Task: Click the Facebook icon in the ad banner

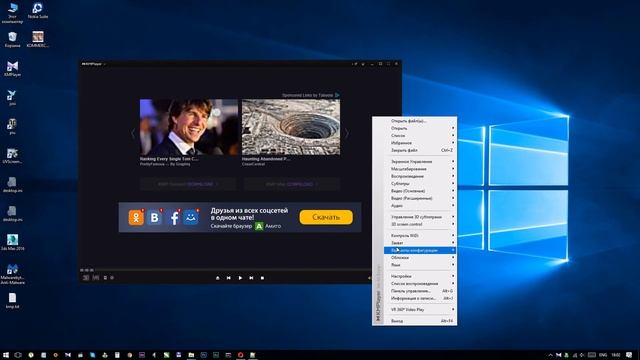Action: [x=173, y=217]
